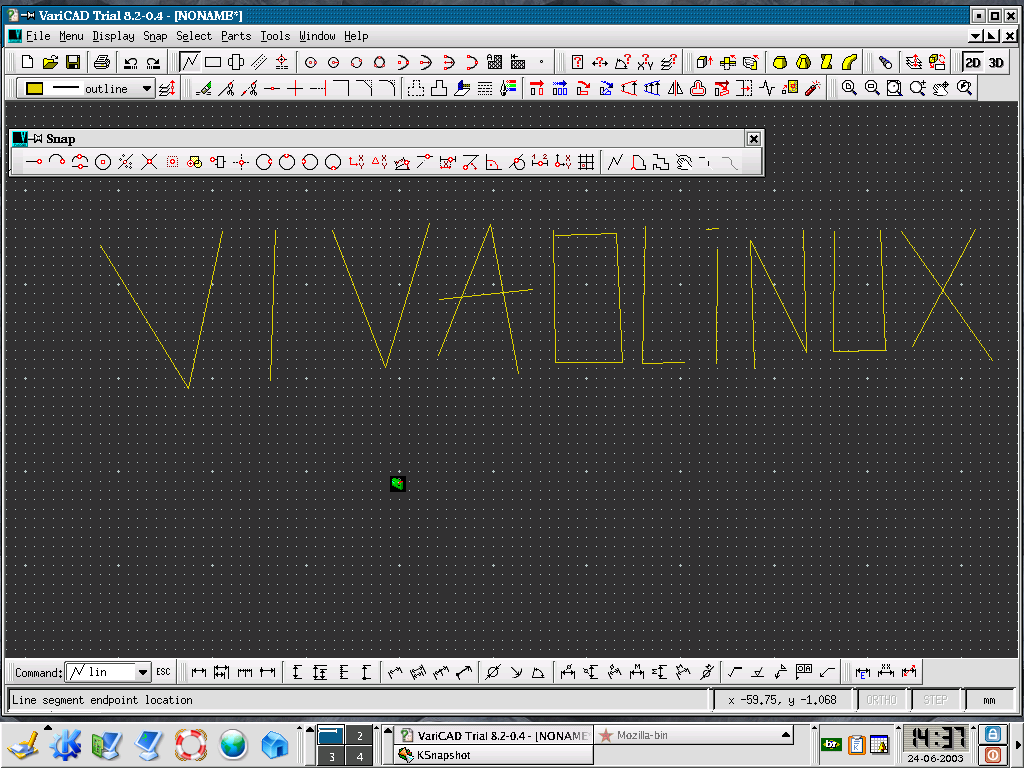The image size is (1024, 768).
Task: Click the ESC button beside command box
Action: (x=163, y=672)
